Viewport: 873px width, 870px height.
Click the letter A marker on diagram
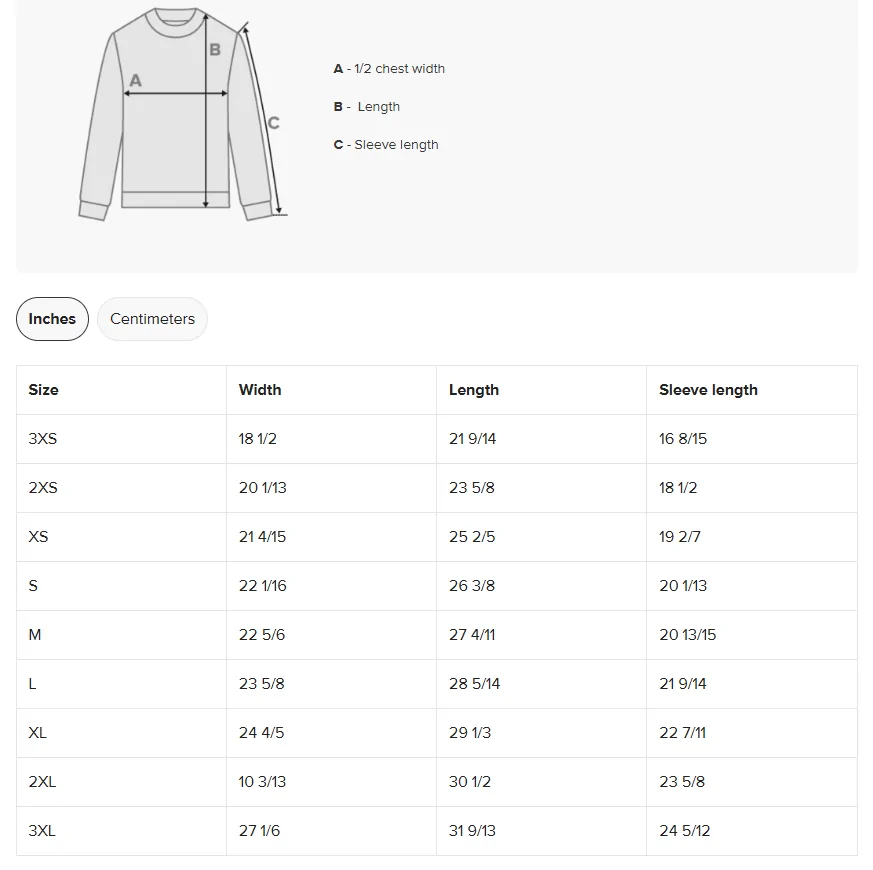pyautogui.click(x=135, y=81)
